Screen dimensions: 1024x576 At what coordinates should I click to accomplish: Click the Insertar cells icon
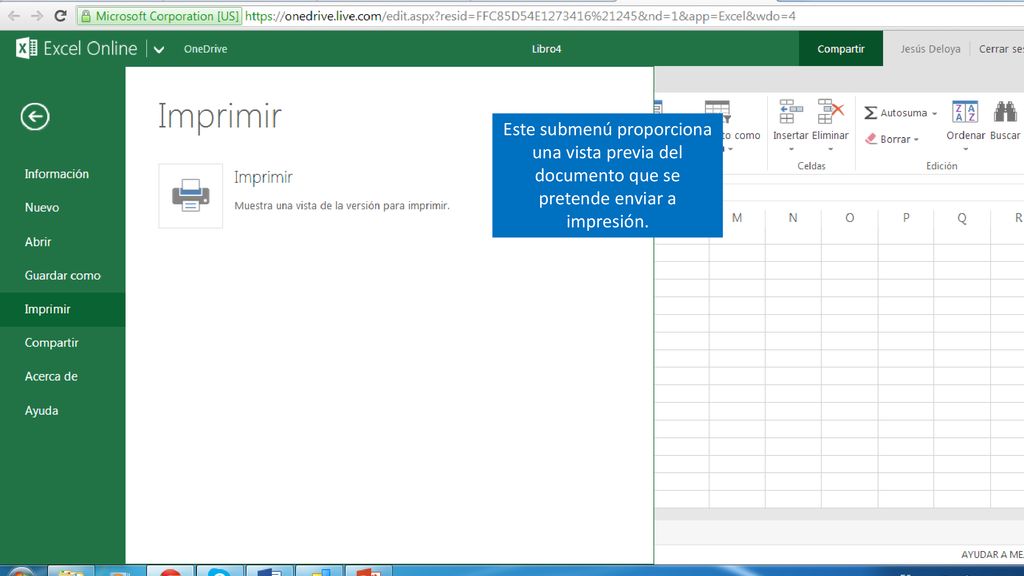pos(791,112)
